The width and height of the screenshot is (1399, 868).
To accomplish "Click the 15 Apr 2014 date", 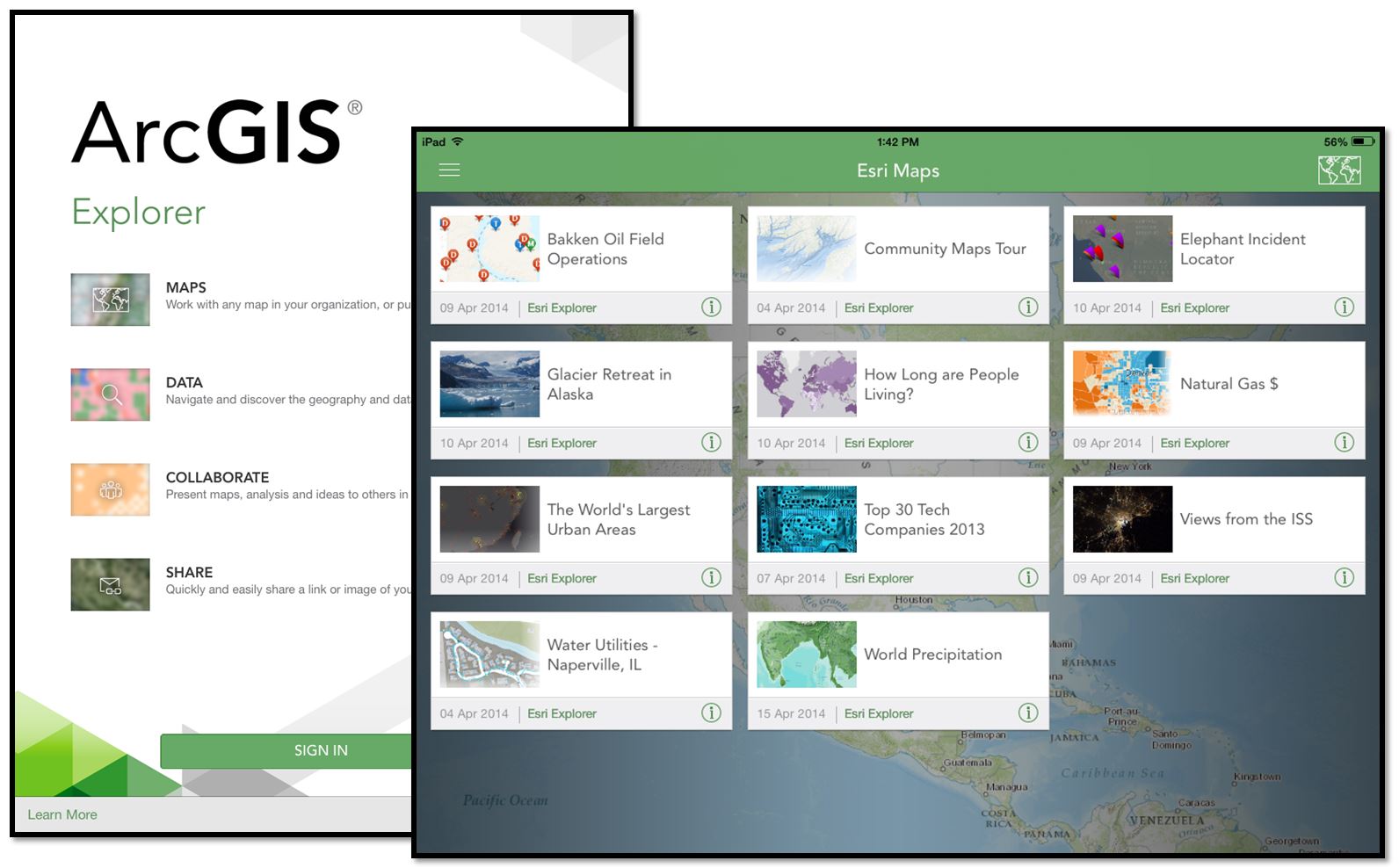I will [x=791, y=714].
